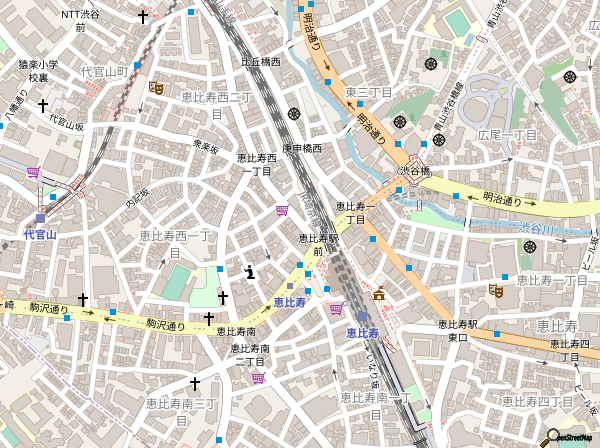
Task: Click the theater mask icon near 代官山町
Action: tap(156, 88)
